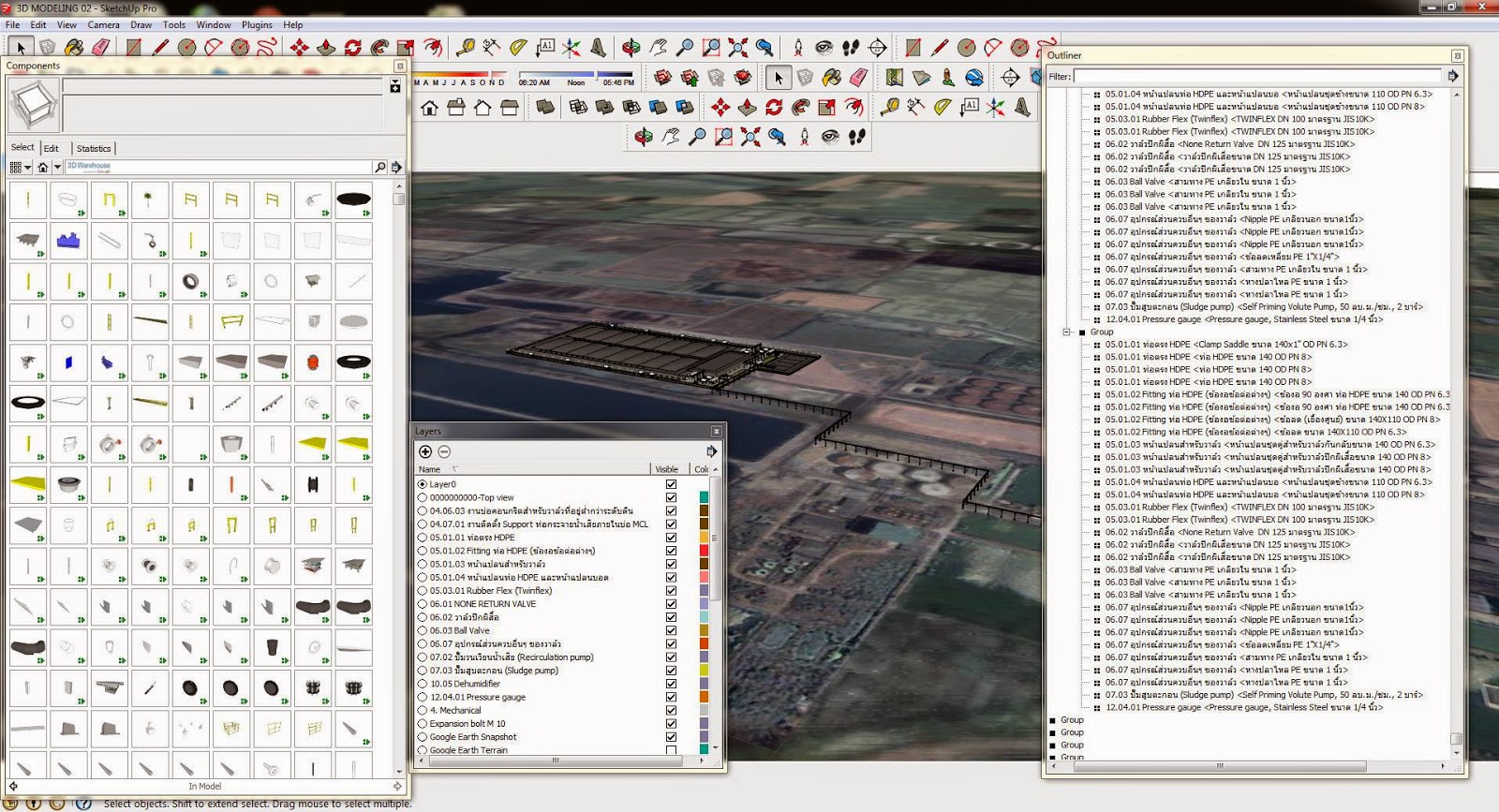Toggle visibility of 10.05 Dehumidifier layer

(671, 684)
